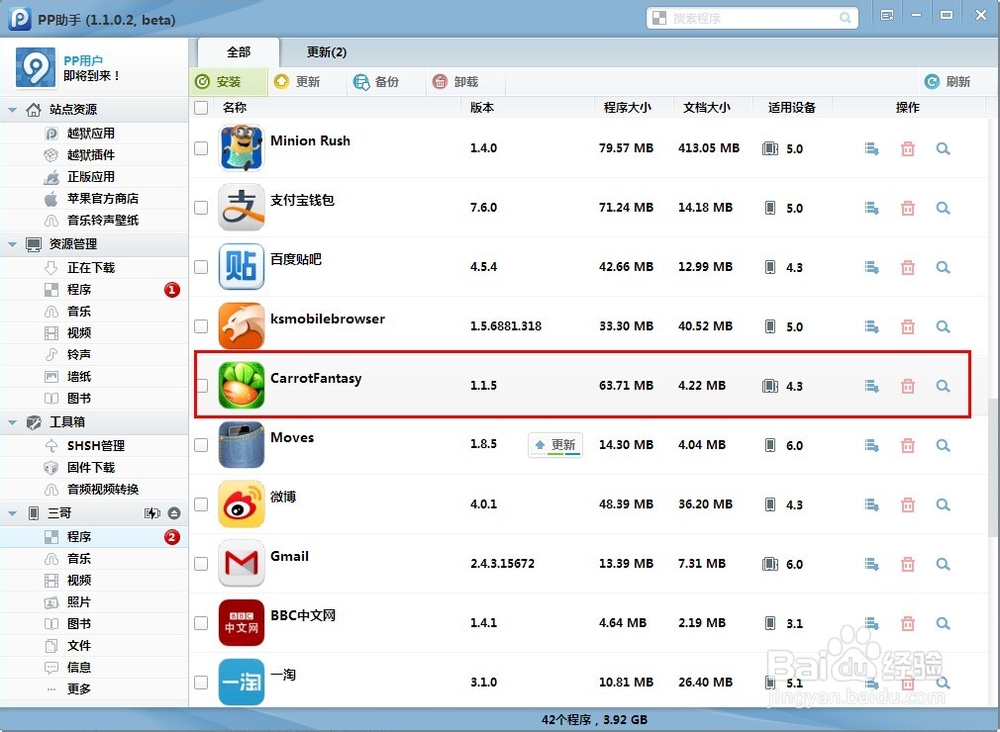Viewport: 1000px width, 732px height.
Task: Check the ksmobilebrowser checkbox
Action: 201,326
